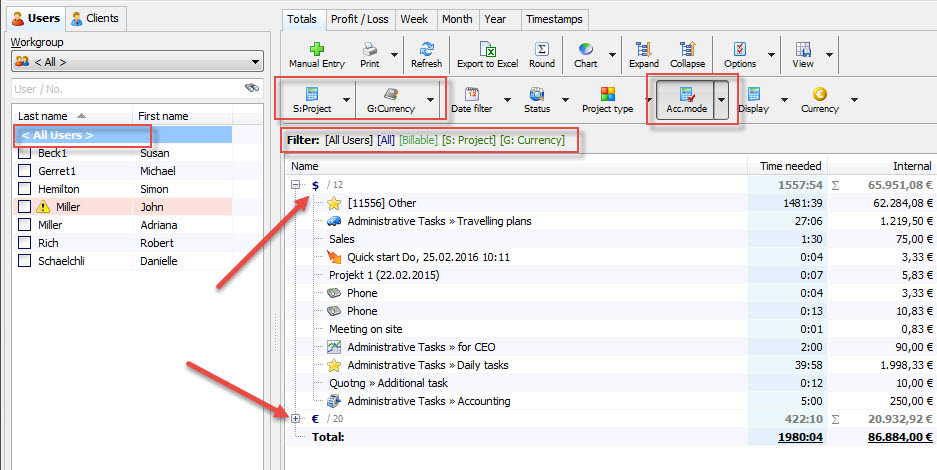Click the Round sigma icon
The image size is (937, 470).
point(541,49)
